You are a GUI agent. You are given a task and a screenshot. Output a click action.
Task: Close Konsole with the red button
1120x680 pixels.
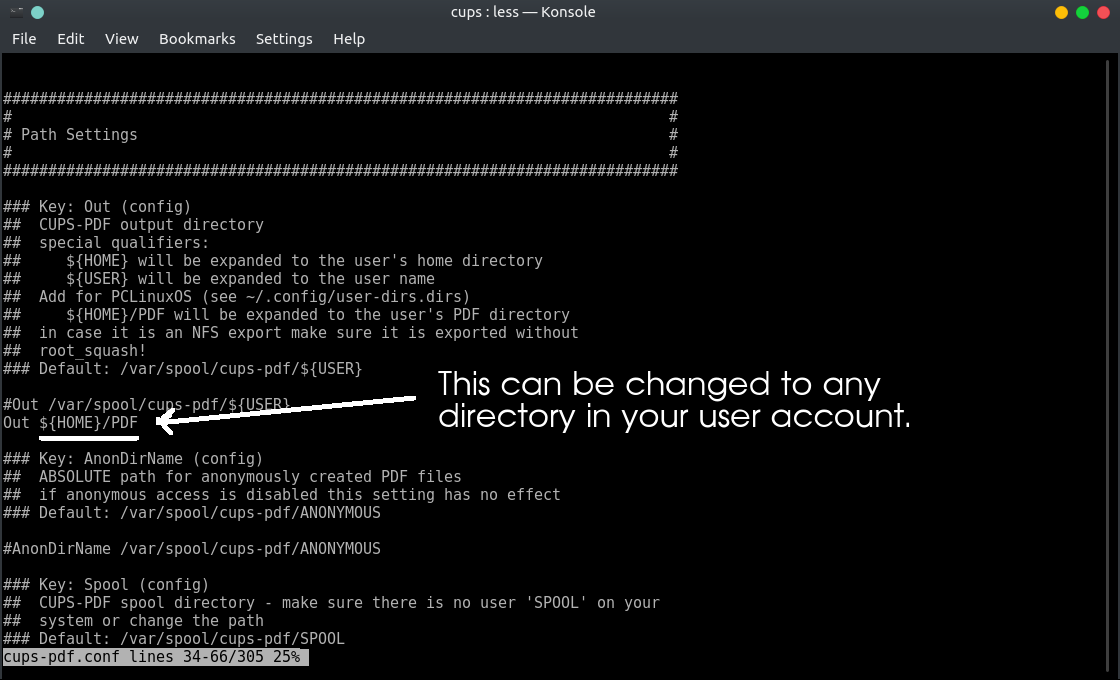pyautogui.click(x=1103, y=12)
